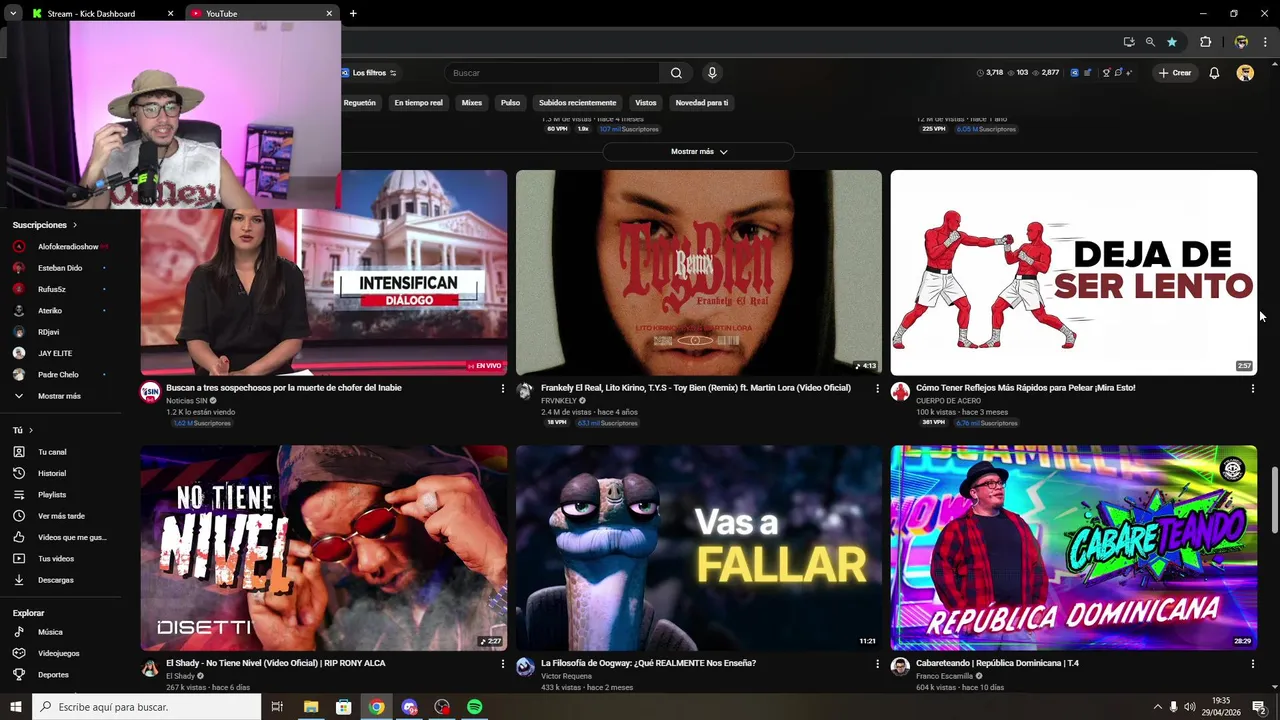Image resolution: width=1280 pixels, height=720 pixels.
Task: Open Chrome three-dot menu
Action: (x=1265, y=42)
